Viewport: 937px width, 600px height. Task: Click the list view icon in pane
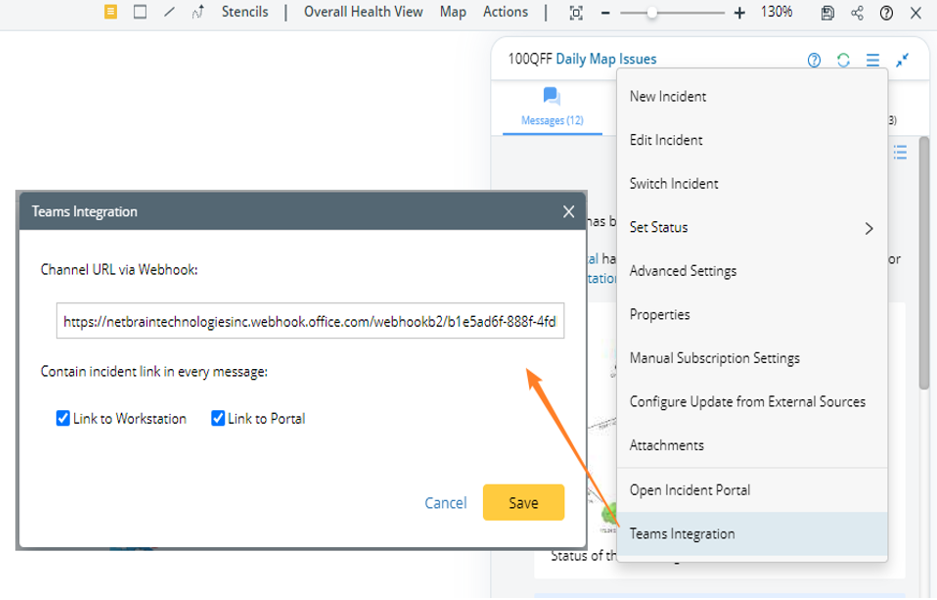[x=900, y=152]
